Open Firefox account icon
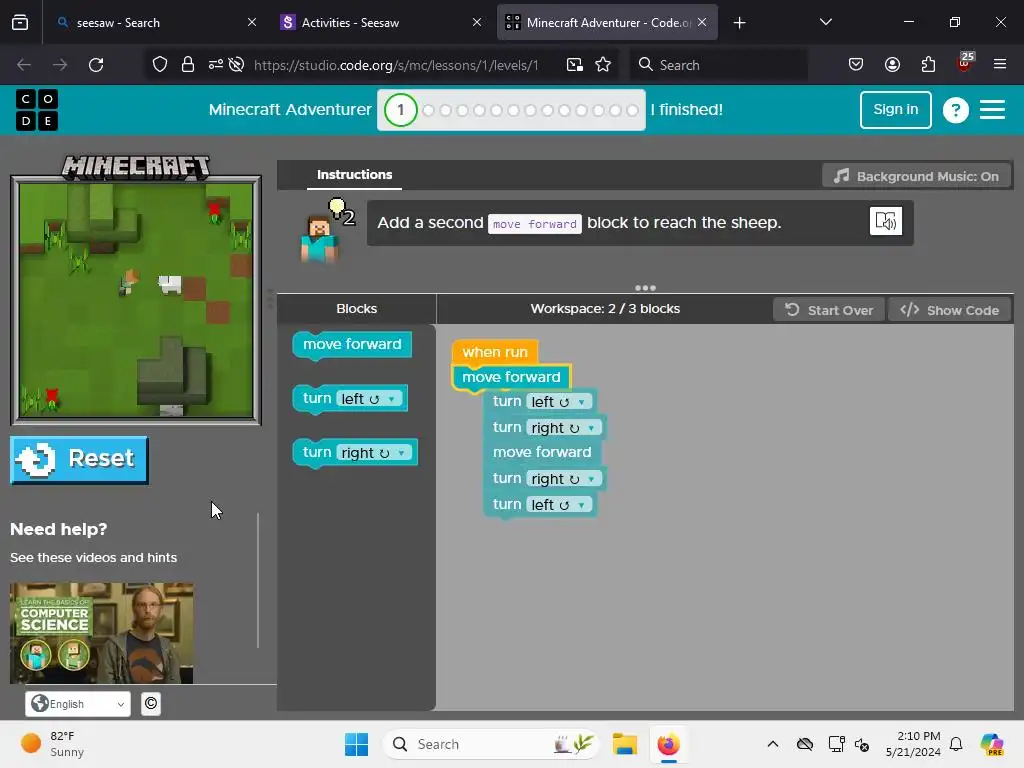 892,65
